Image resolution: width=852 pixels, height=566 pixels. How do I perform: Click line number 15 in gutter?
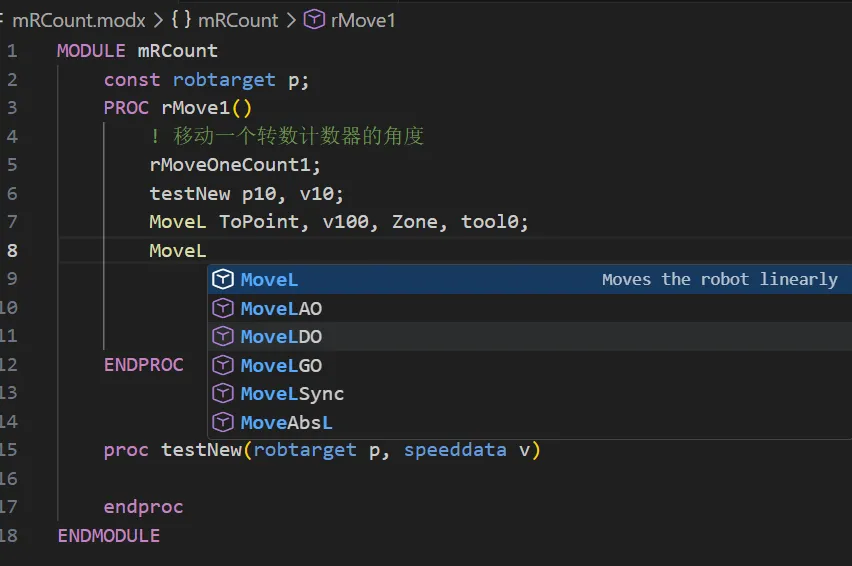(x=10, y=450)
